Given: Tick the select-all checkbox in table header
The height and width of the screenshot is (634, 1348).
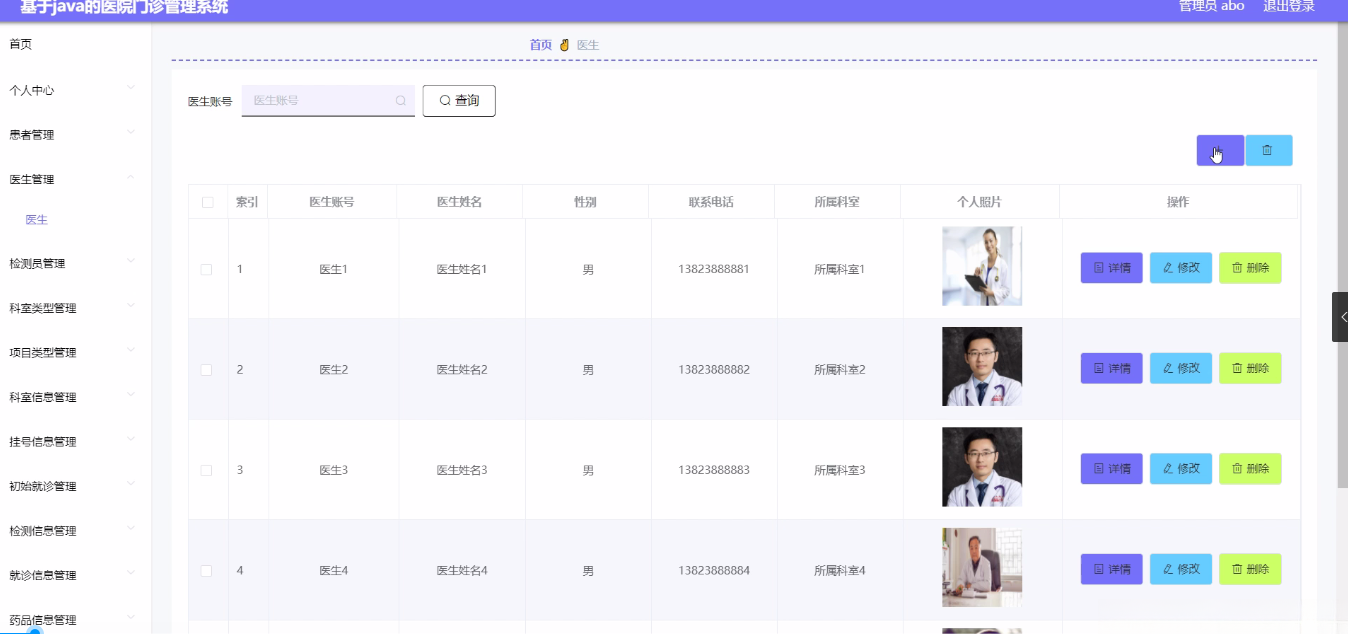Looking at the screenshot, I should (x=208, y=202).
